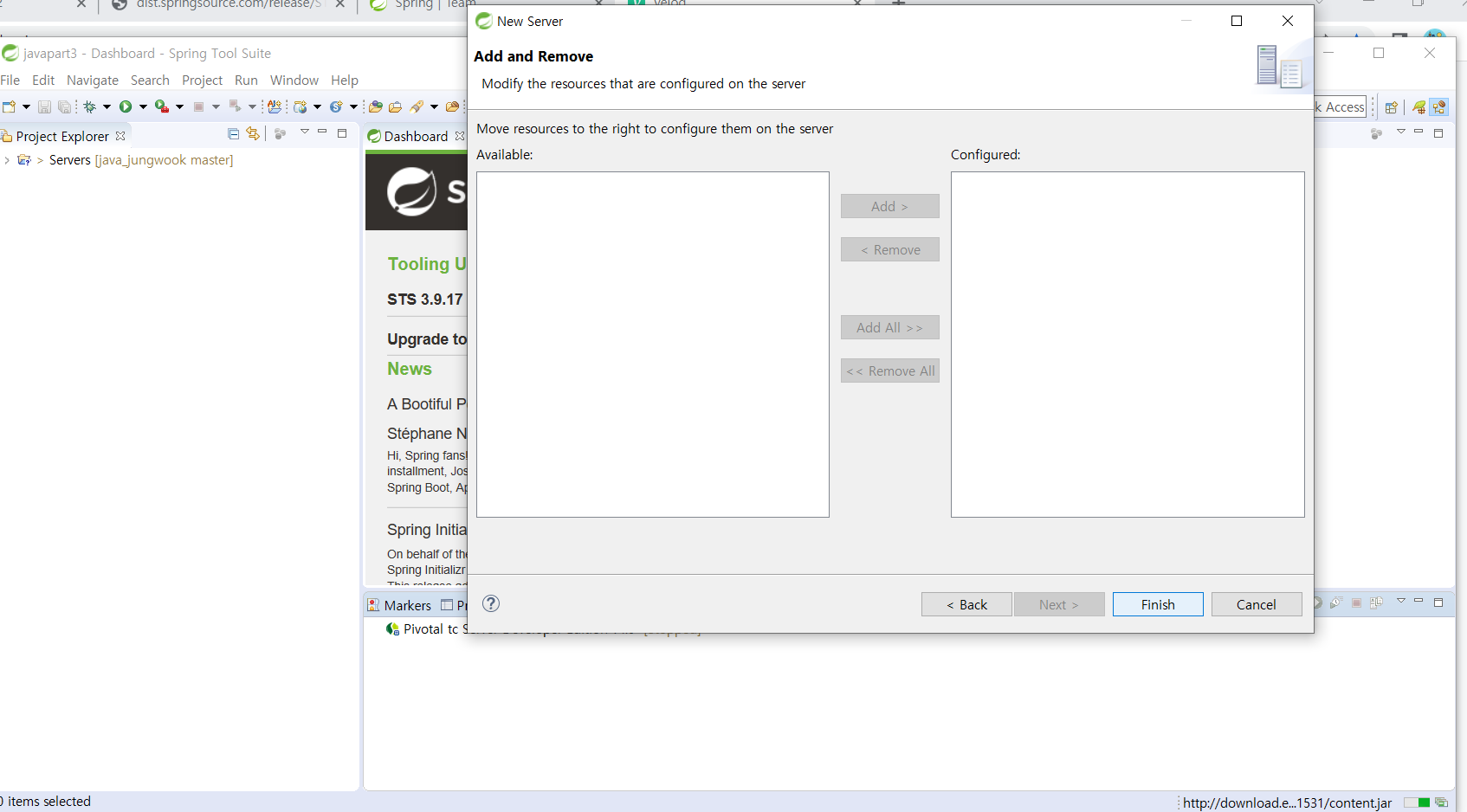This screenshot has height=812, width=1467.
Task: Expand the Servers project tree node
Action: pyautogui.click(x=7, y=160)
